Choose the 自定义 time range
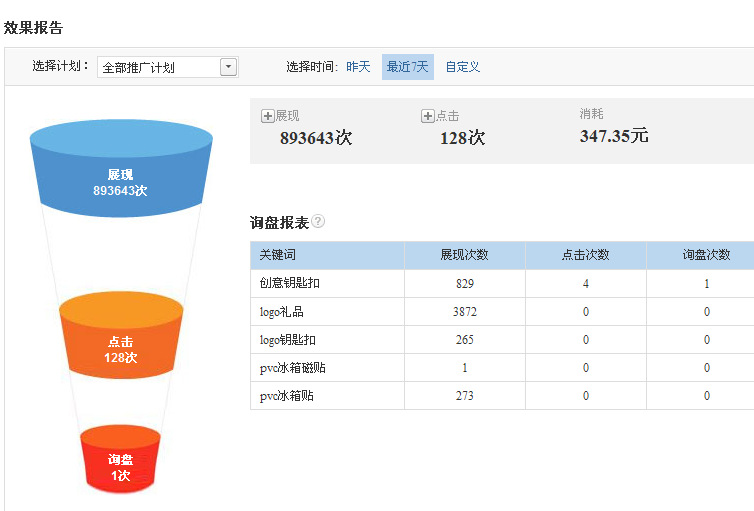Image resolution: width=754 pixels, height=511 pixels. pos(463,67)
